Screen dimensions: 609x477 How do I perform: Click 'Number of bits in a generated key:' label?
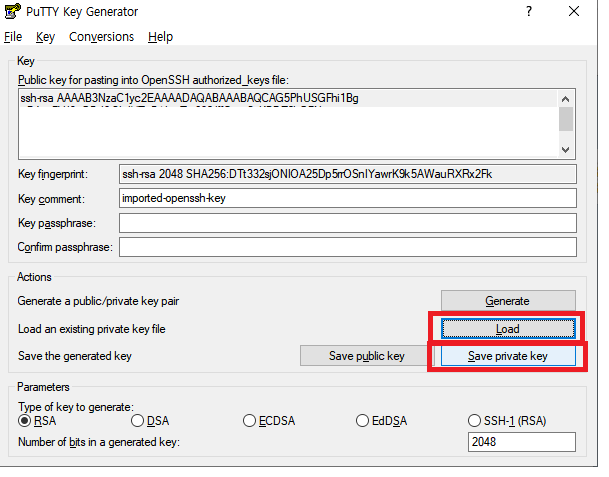(99, 442)
